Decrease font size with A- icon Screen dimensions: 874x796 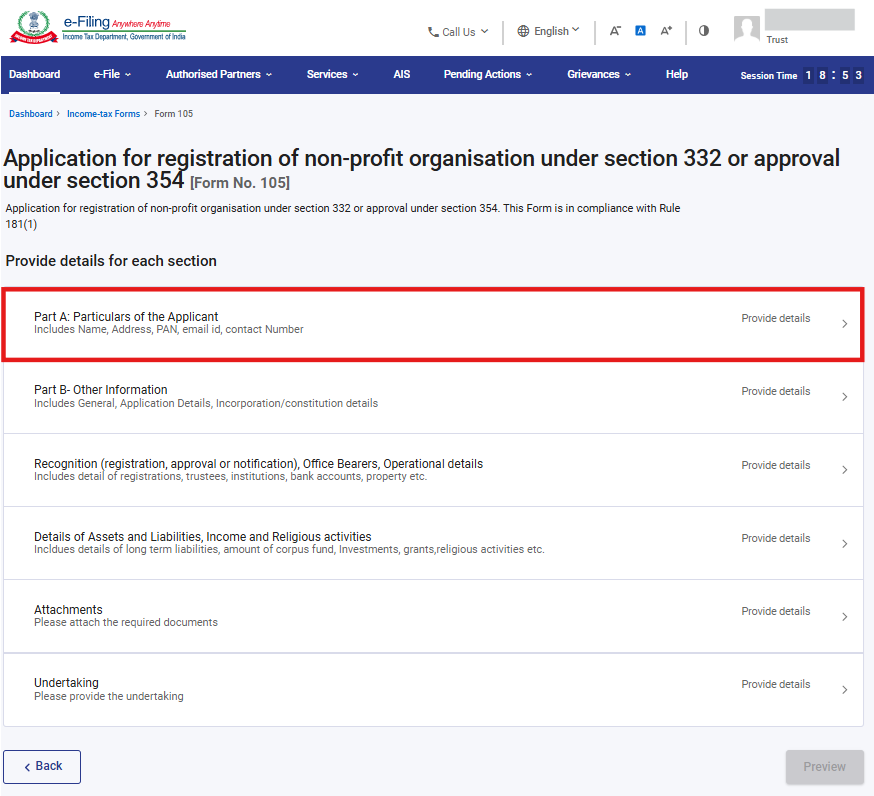point(615,31)
